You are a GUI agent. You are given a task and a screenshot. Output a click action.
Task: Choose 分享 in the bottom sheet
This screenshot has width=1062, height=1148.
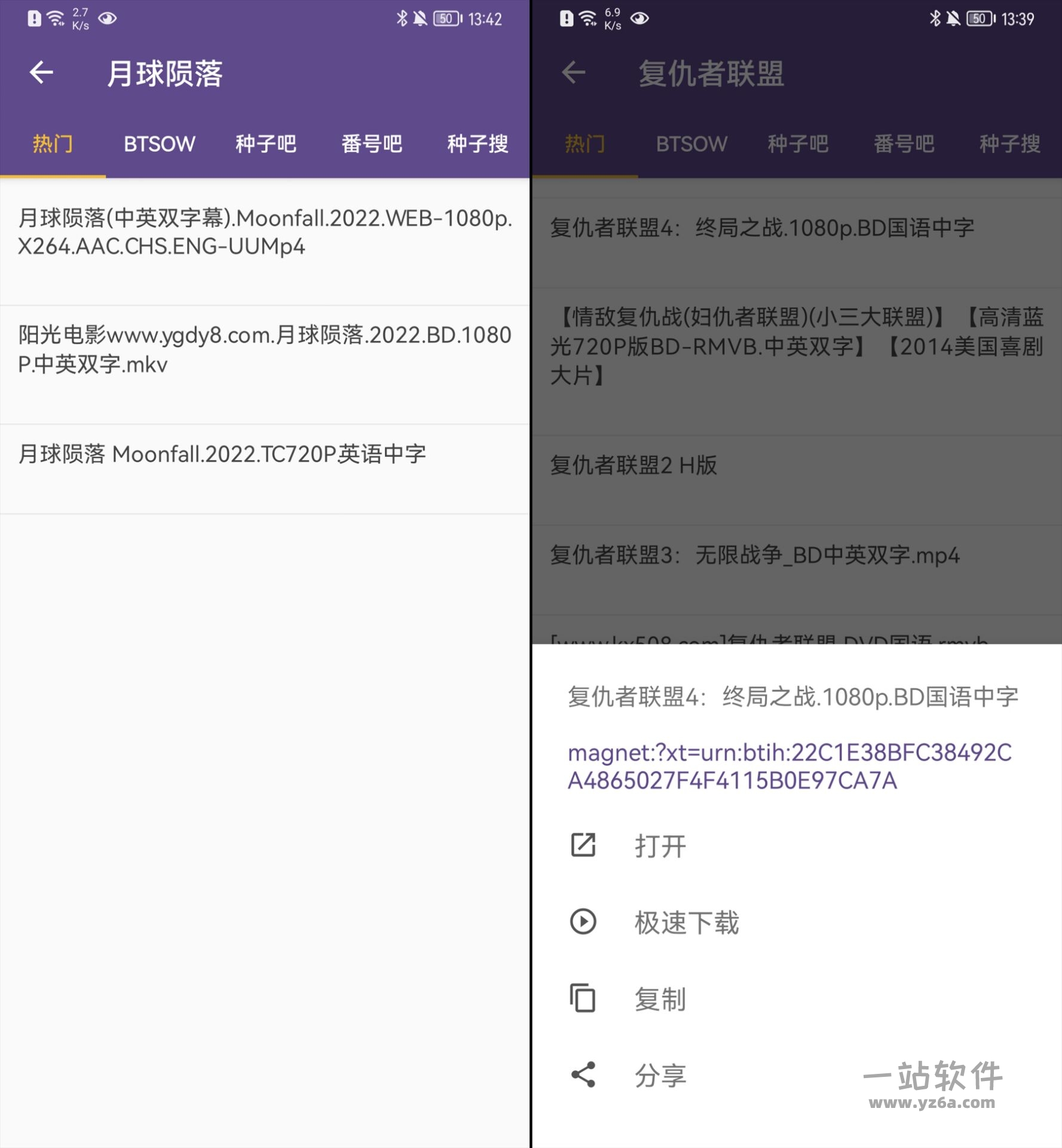[797, 1075]
